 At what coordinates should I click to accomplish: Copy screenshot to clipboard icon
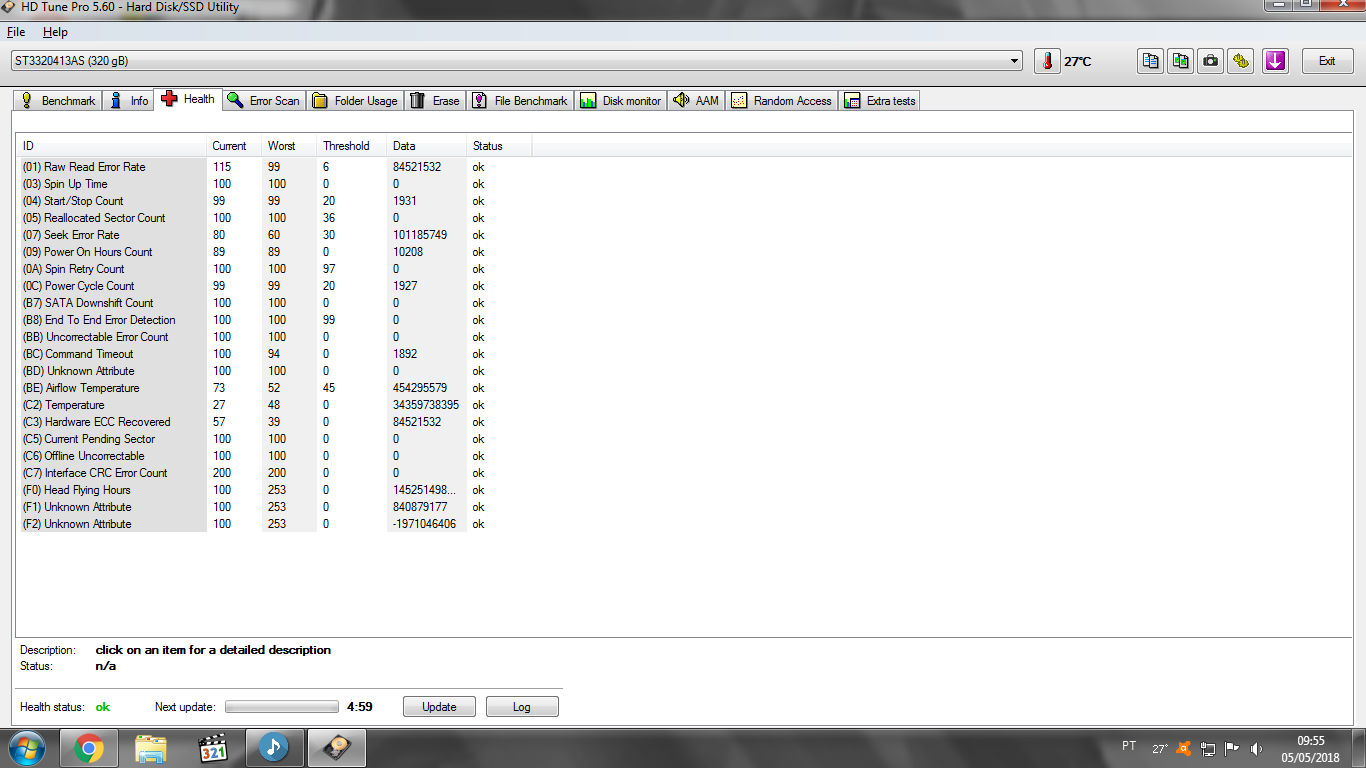pyautogui.click(x=1181, y=61)
